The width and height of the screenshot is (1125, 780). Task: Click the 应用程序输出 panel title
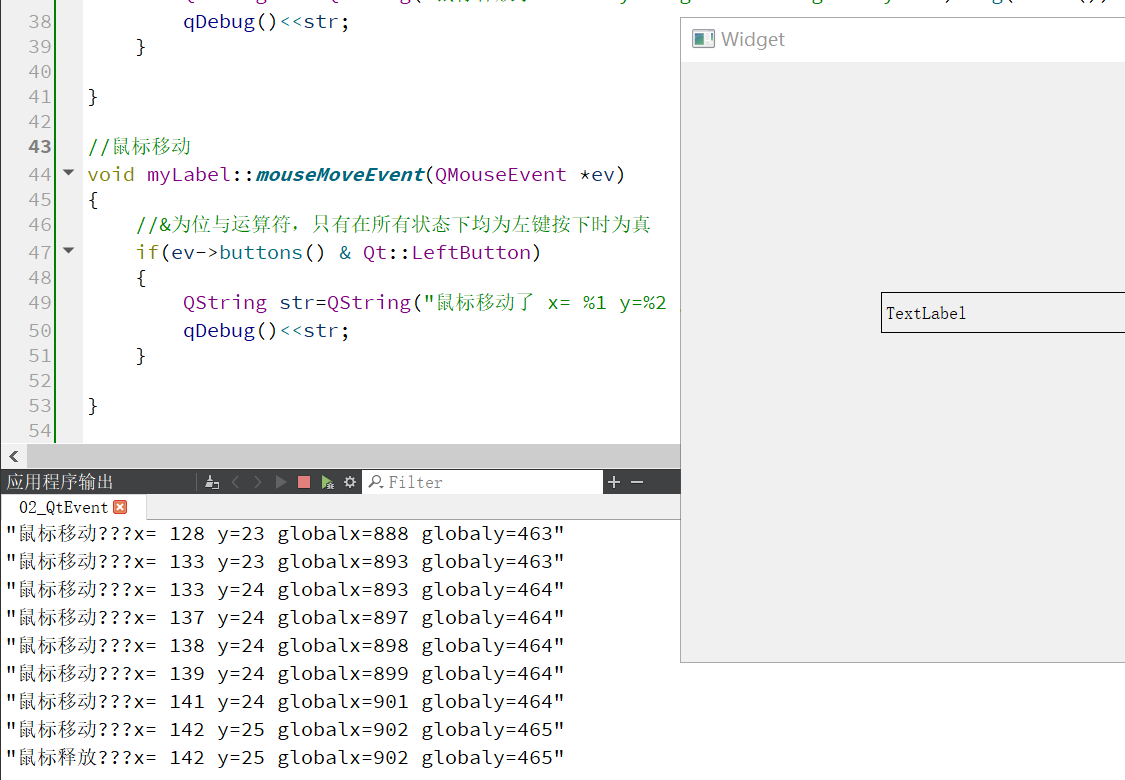(60, 482)
